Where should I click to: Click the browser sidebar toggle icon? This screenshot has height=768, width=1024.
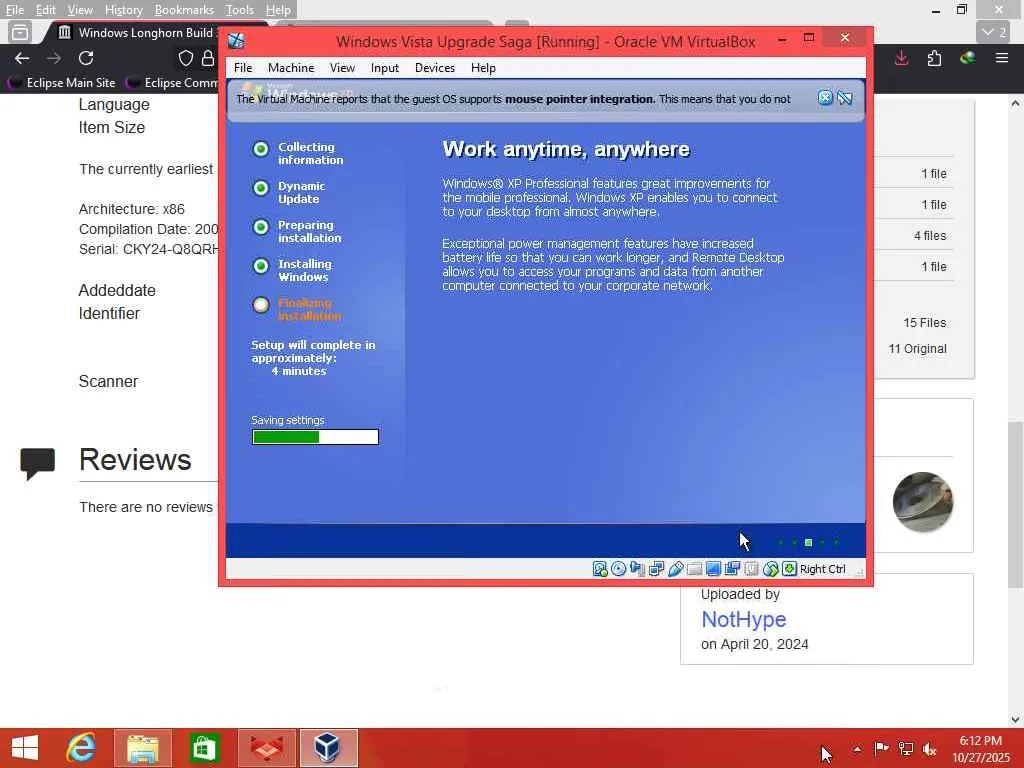click(x=20, y=31)
